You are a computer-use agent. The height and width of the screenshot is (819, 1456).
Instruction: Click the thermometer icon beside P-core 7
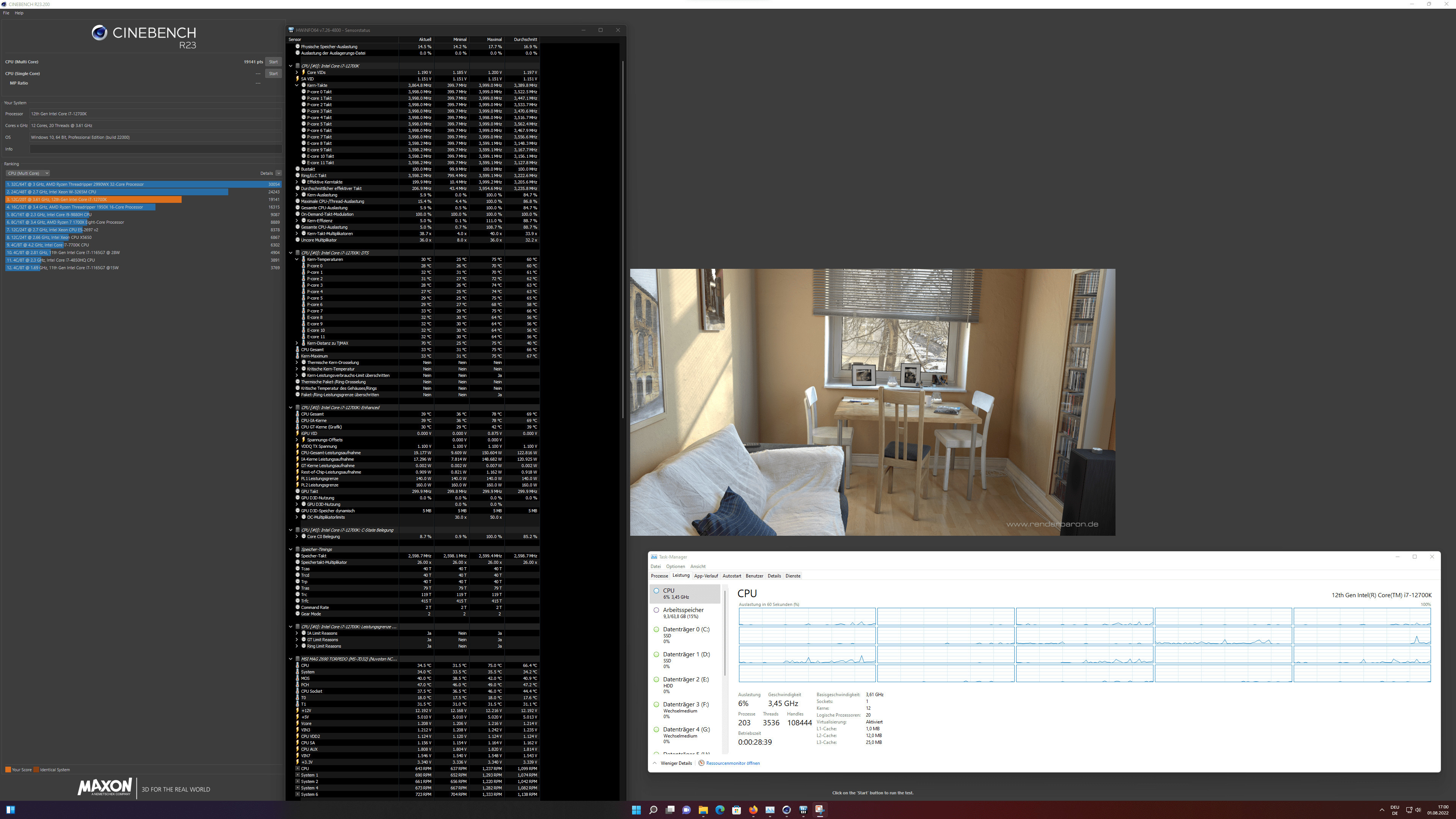click(x=303, y=311)
